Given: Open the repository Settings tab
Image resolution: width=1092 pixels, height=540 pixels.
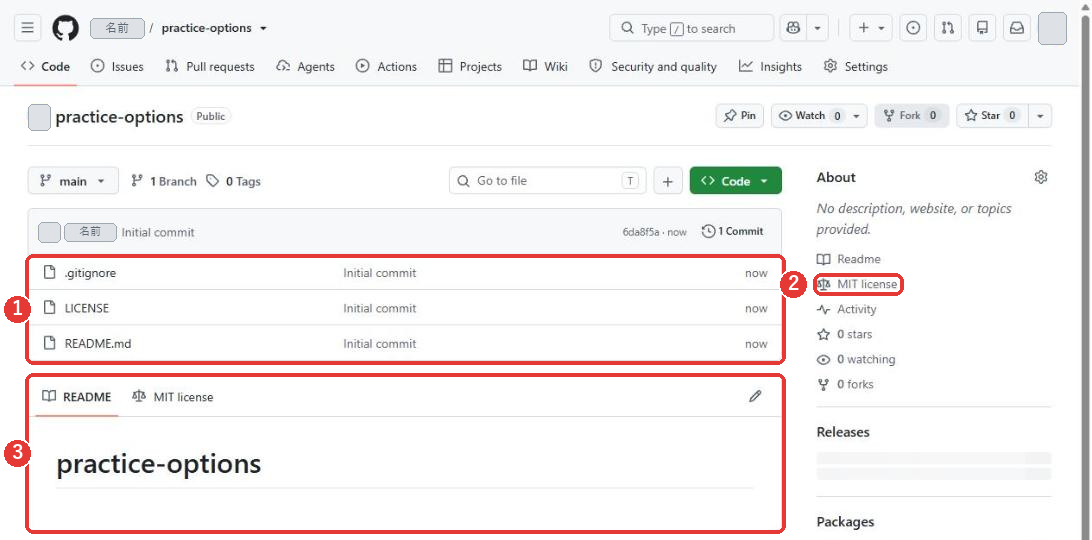Looking at the screenshot, I should 855,67.
